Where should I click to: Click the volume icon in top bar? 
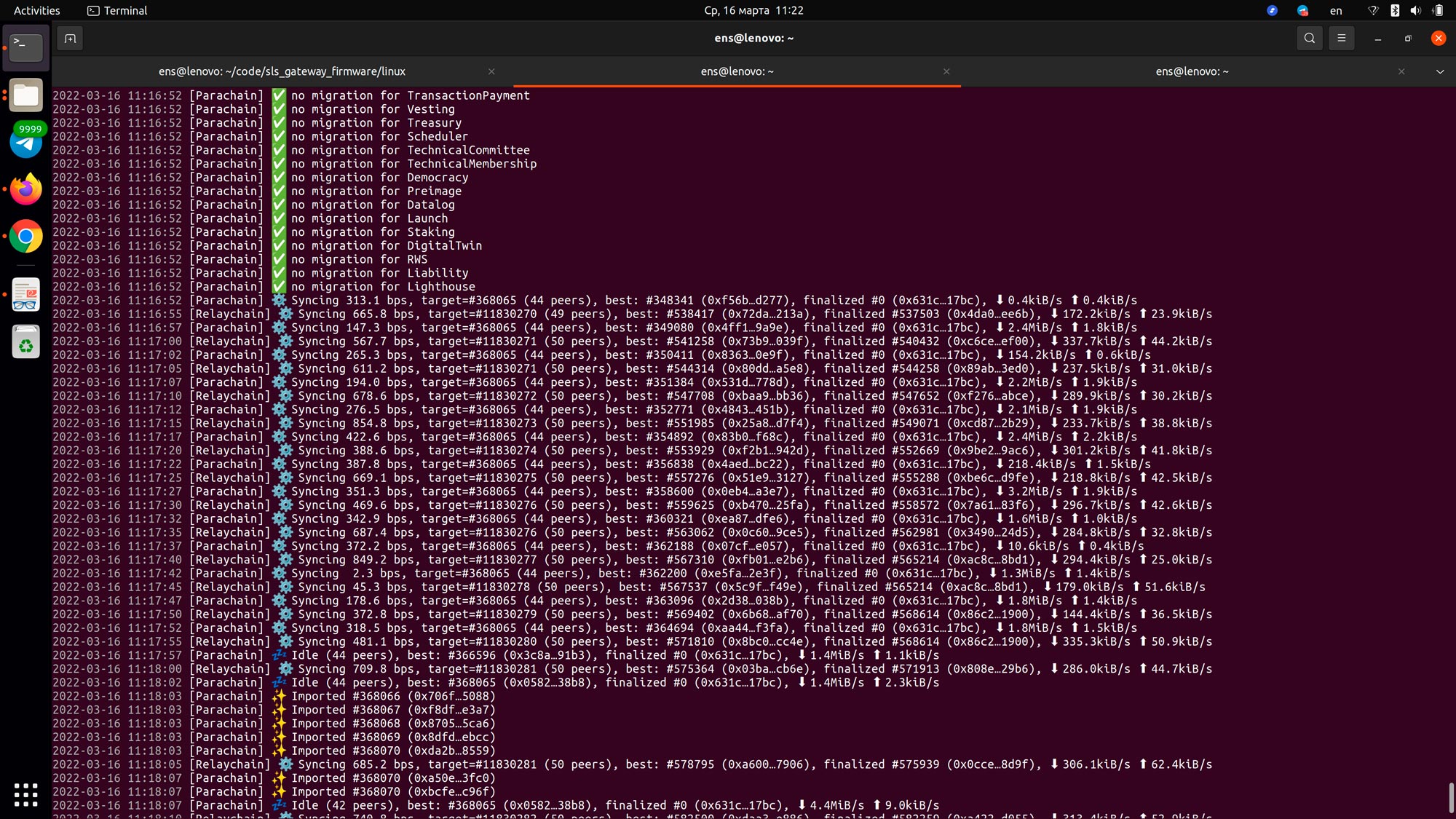[x=1416, y=10]
